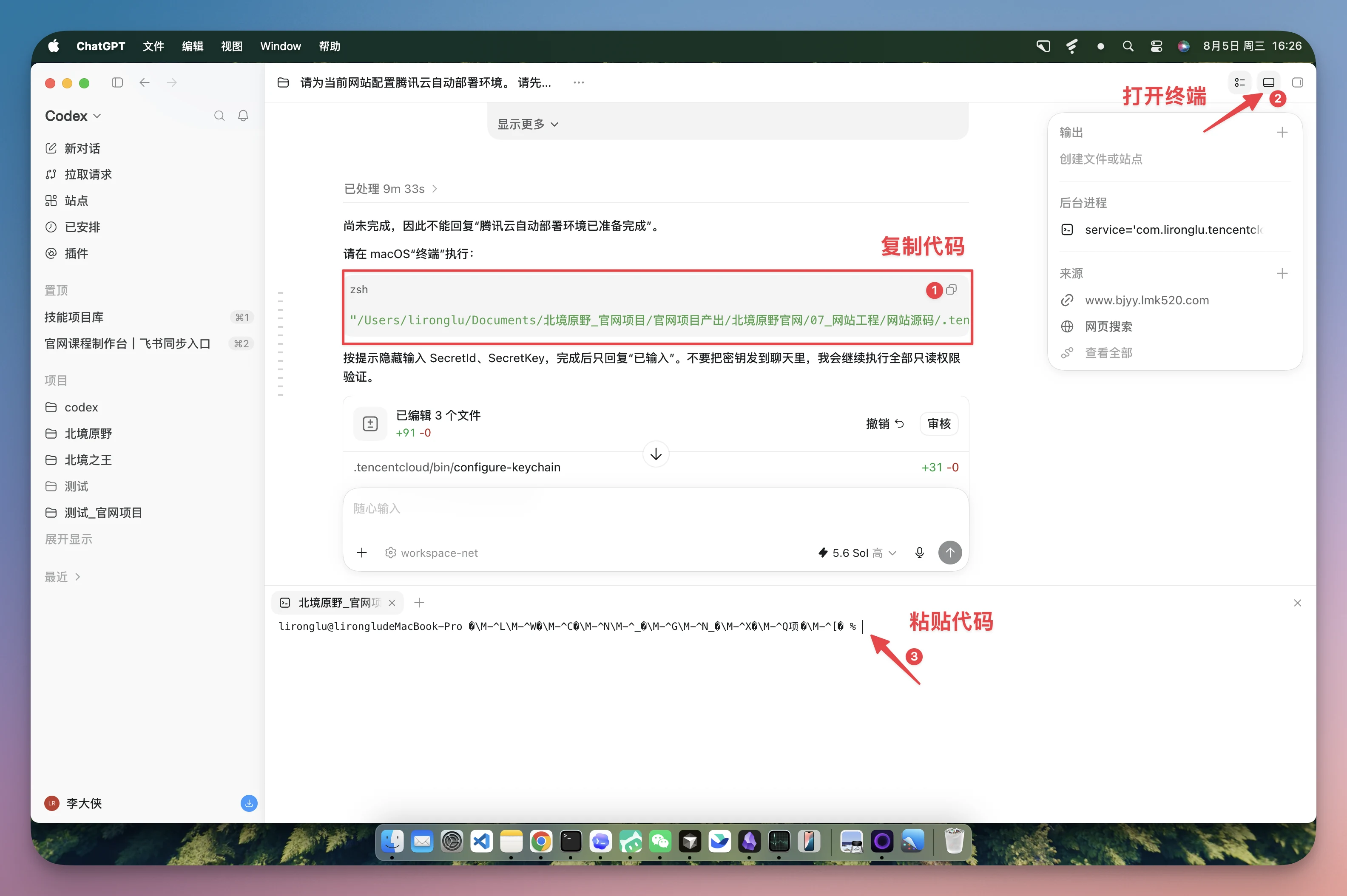Expand 已处理 9m 33s details
Screen dimensions: 1347x896
[391, 189]
